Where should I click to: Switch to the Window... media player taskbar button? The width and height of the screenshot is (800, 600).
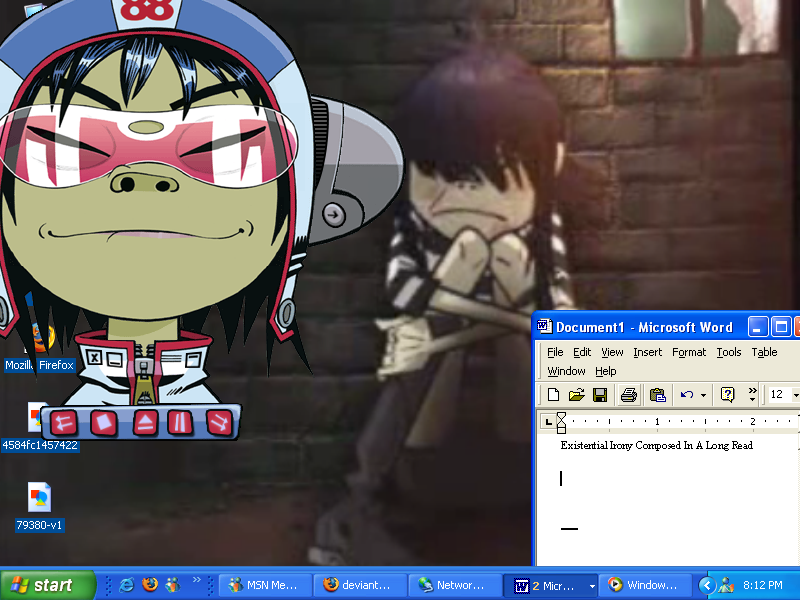click(x=645, y=585)
